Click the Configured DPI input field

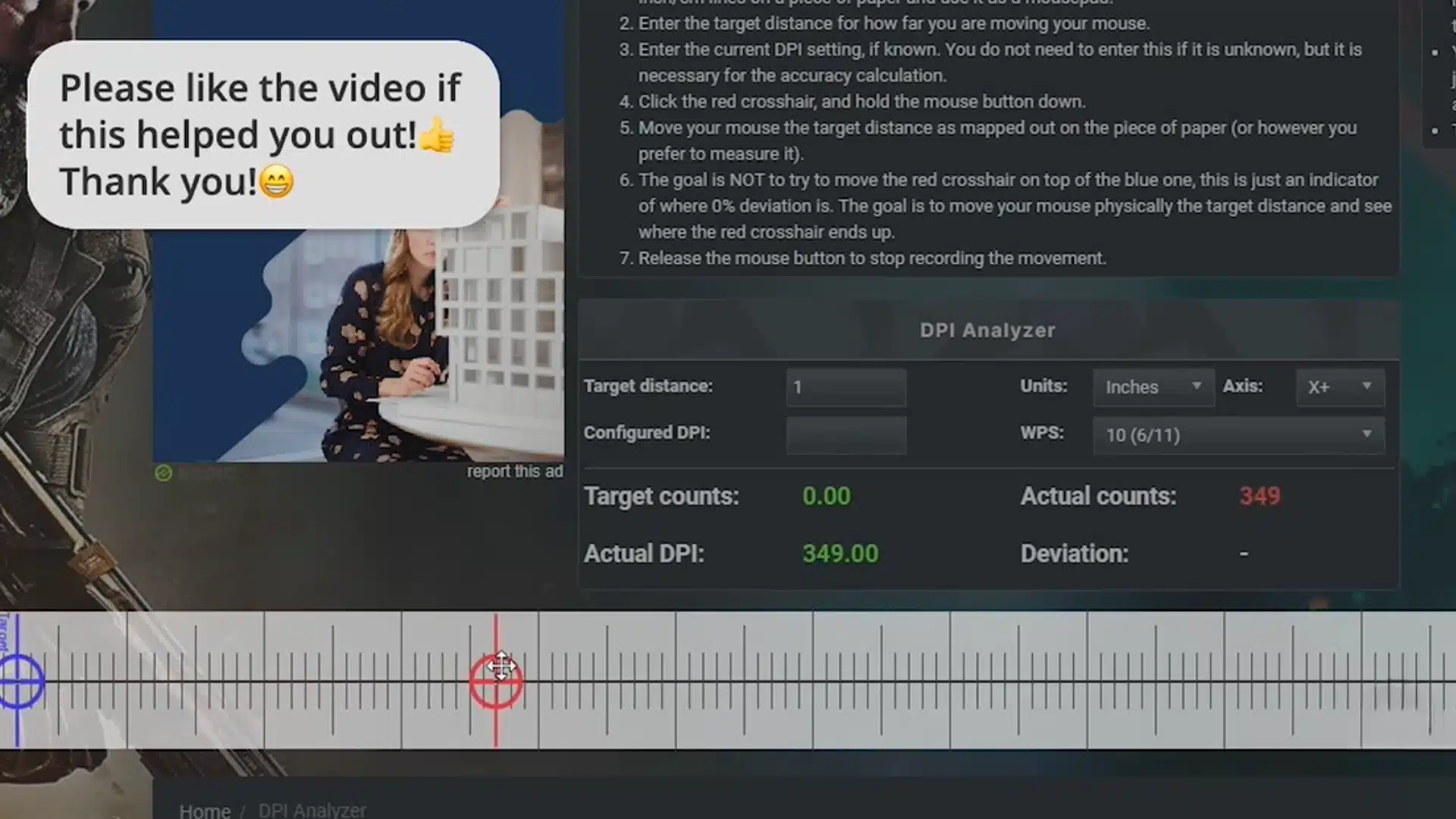[846, 435]
